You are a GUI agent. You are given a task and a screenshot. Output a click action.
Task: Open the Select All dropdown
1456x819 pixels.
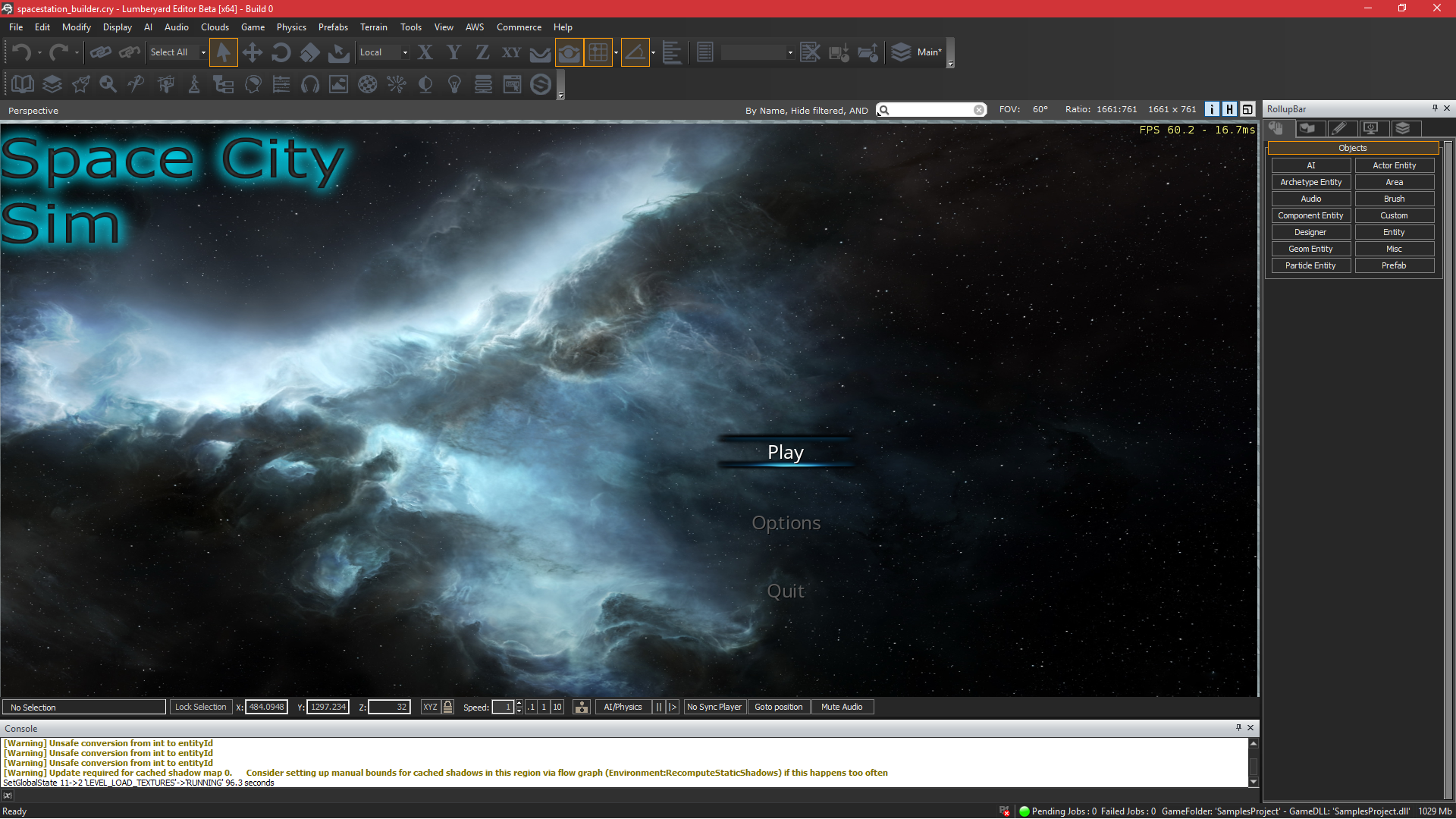(202, 52)
